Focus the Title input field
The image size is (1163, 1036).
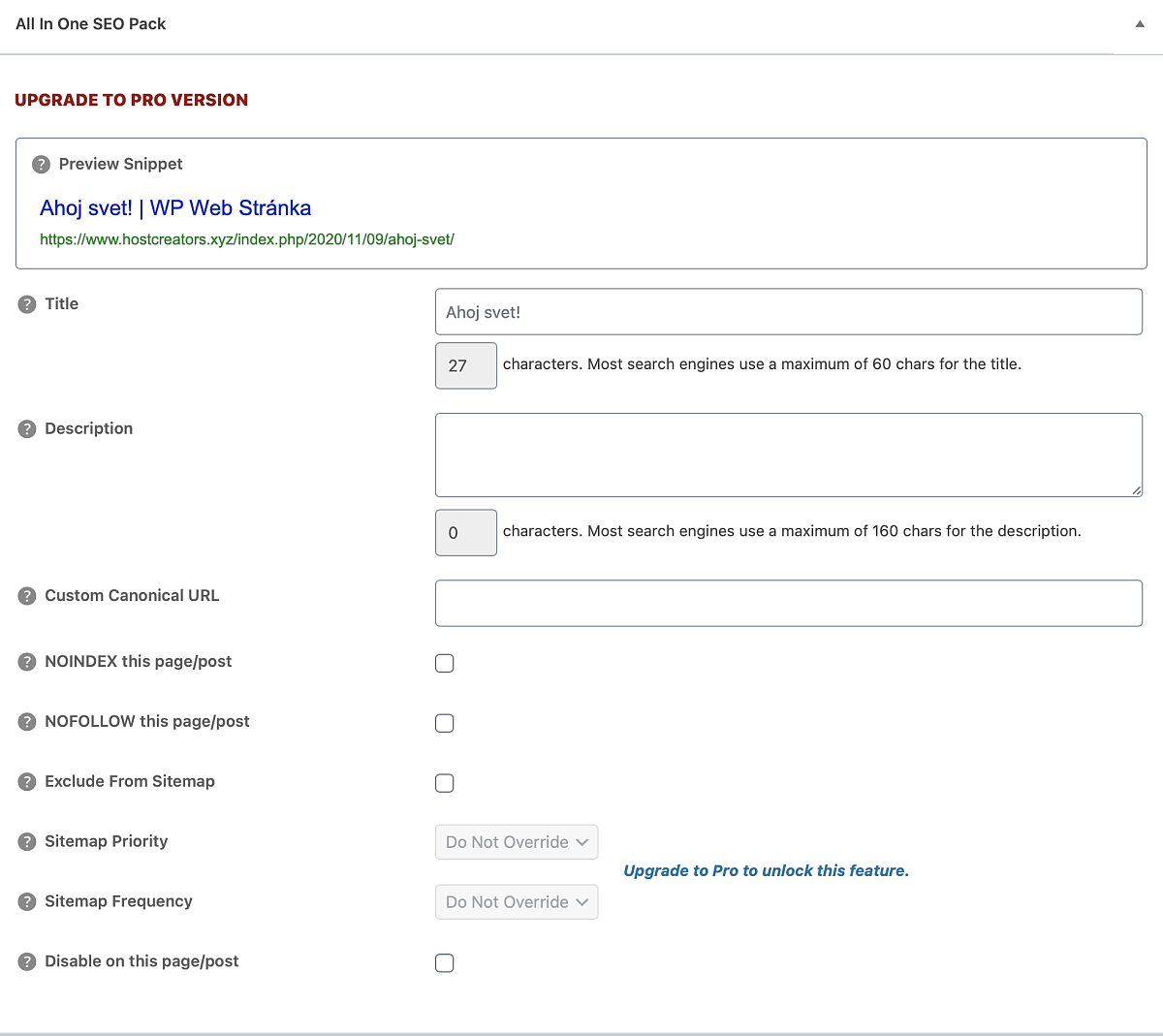coord(789,312)
